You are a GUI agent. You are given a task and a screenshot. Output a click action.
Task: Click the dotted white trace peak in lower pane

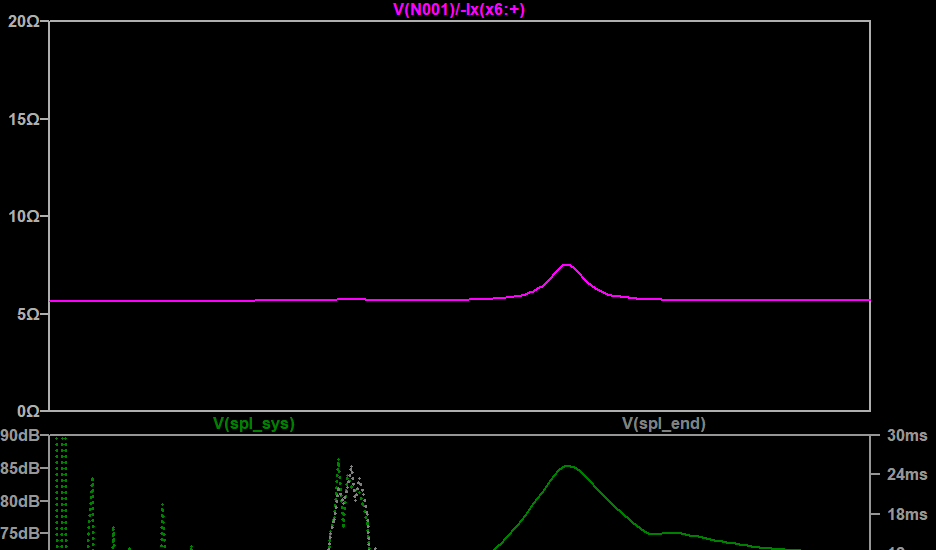(351, 468)
